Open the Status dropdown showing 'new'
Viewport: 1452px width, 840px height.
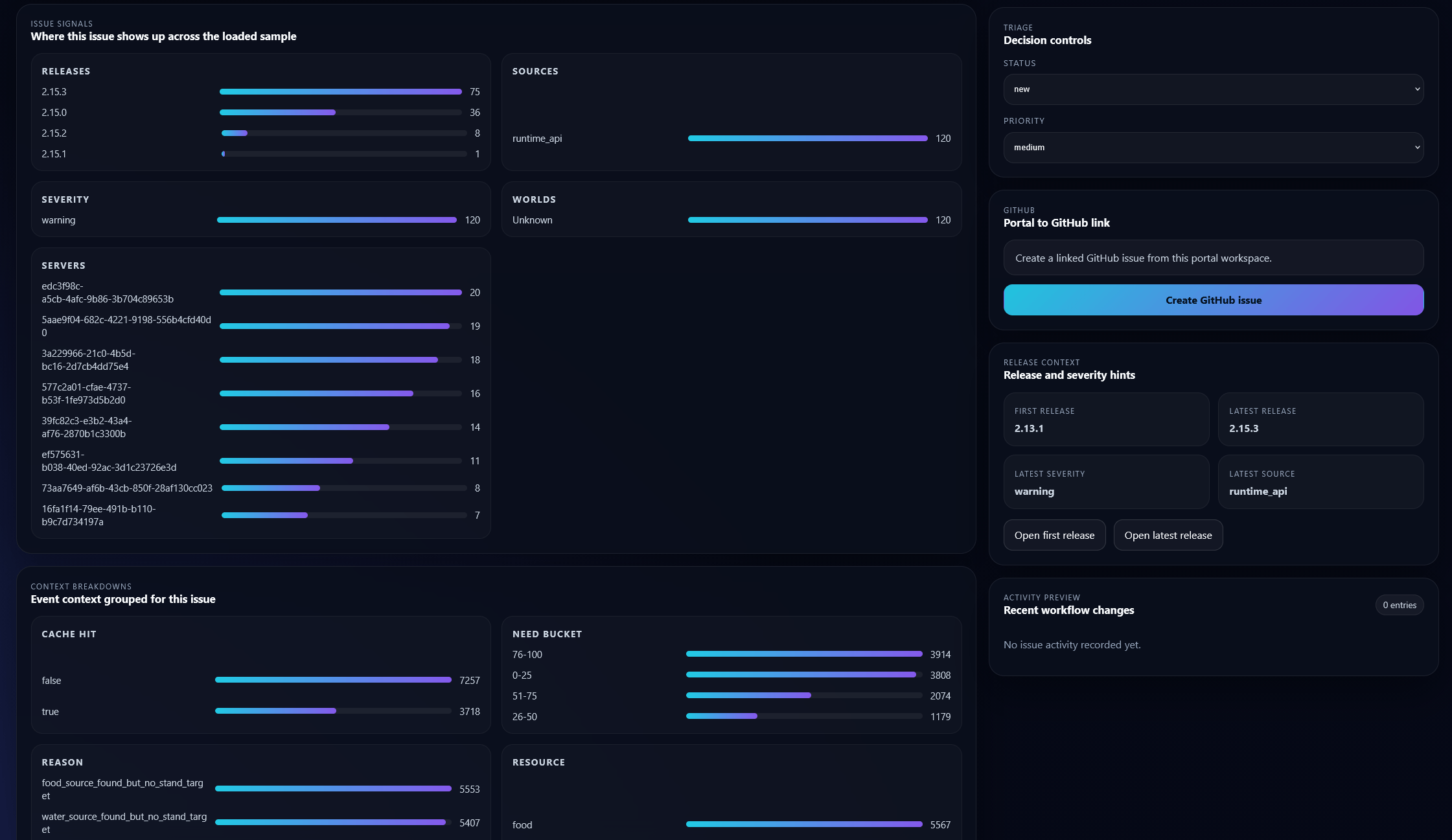[x=1213, y=89]
